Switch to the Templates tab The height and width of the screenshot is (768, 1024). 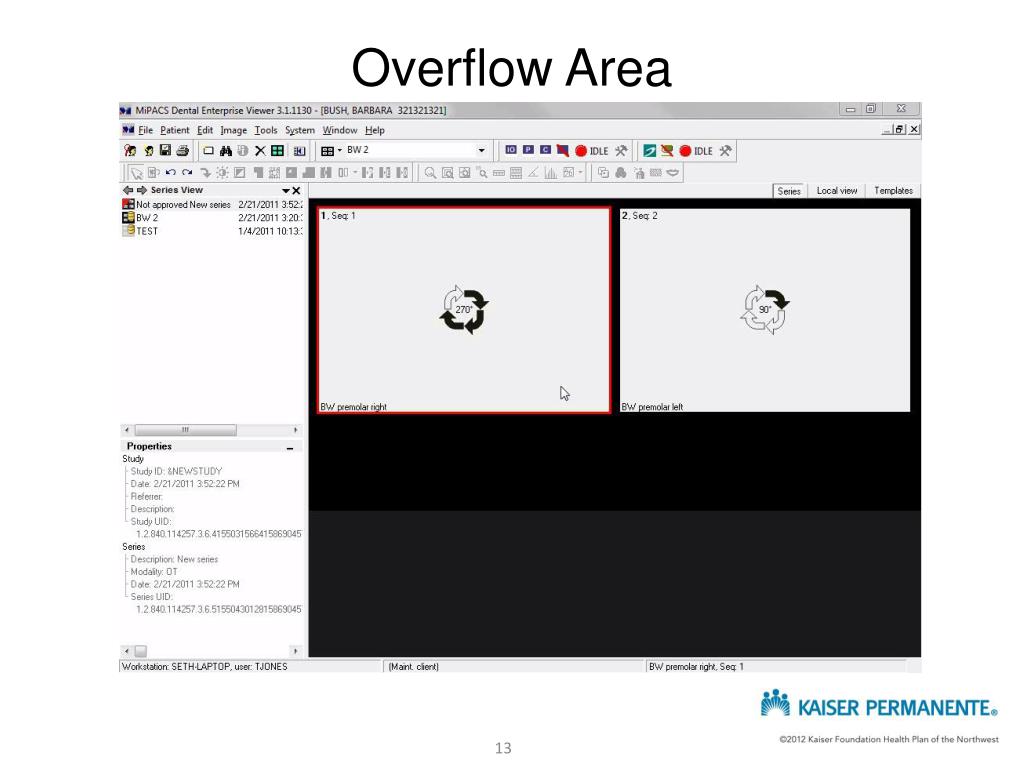(x=893, y=191)
